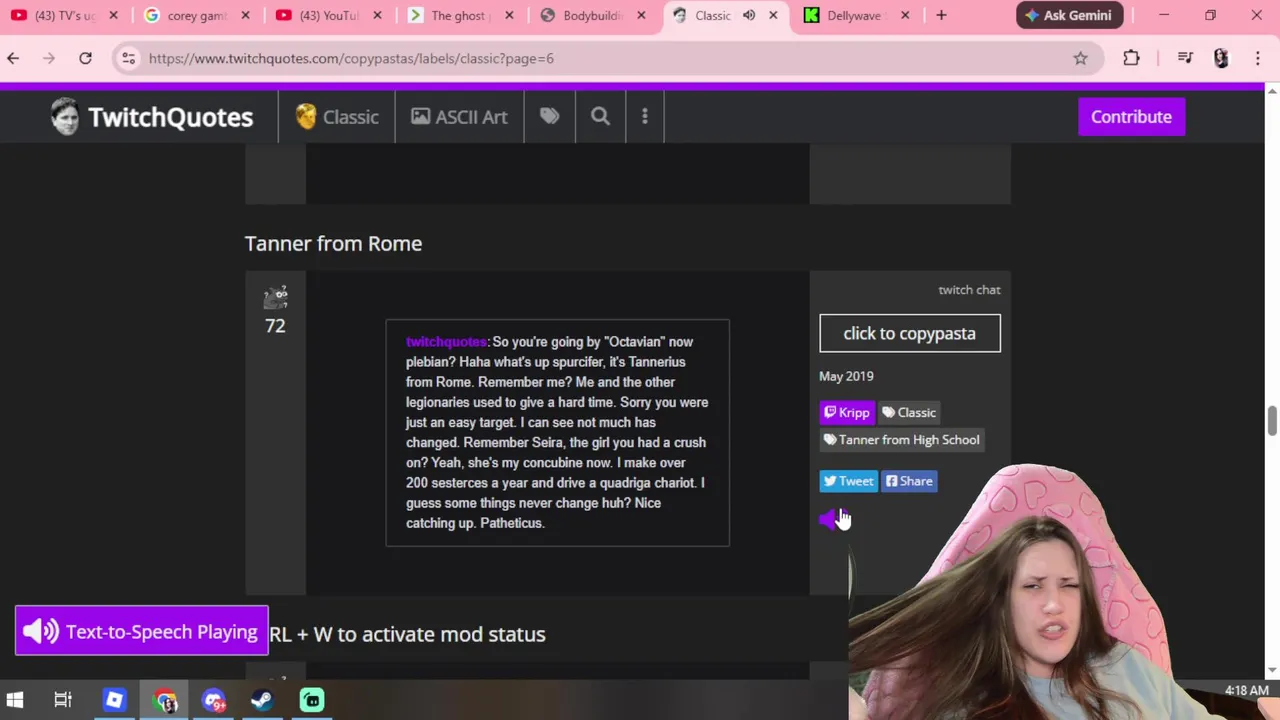
Task: Open the site search magnifier icon
Action: 600,117
